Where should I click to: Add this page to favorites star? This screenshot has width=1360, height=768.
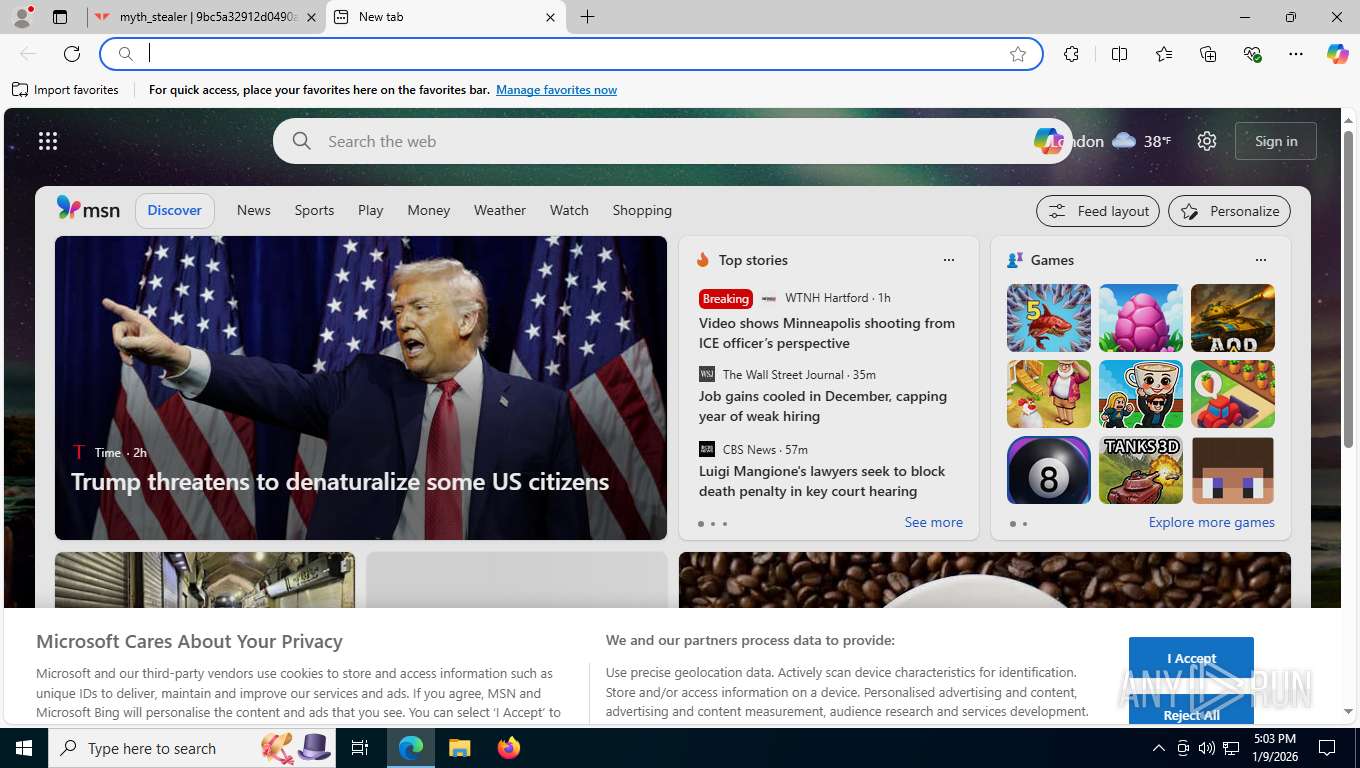click(x=1018, y=54)
